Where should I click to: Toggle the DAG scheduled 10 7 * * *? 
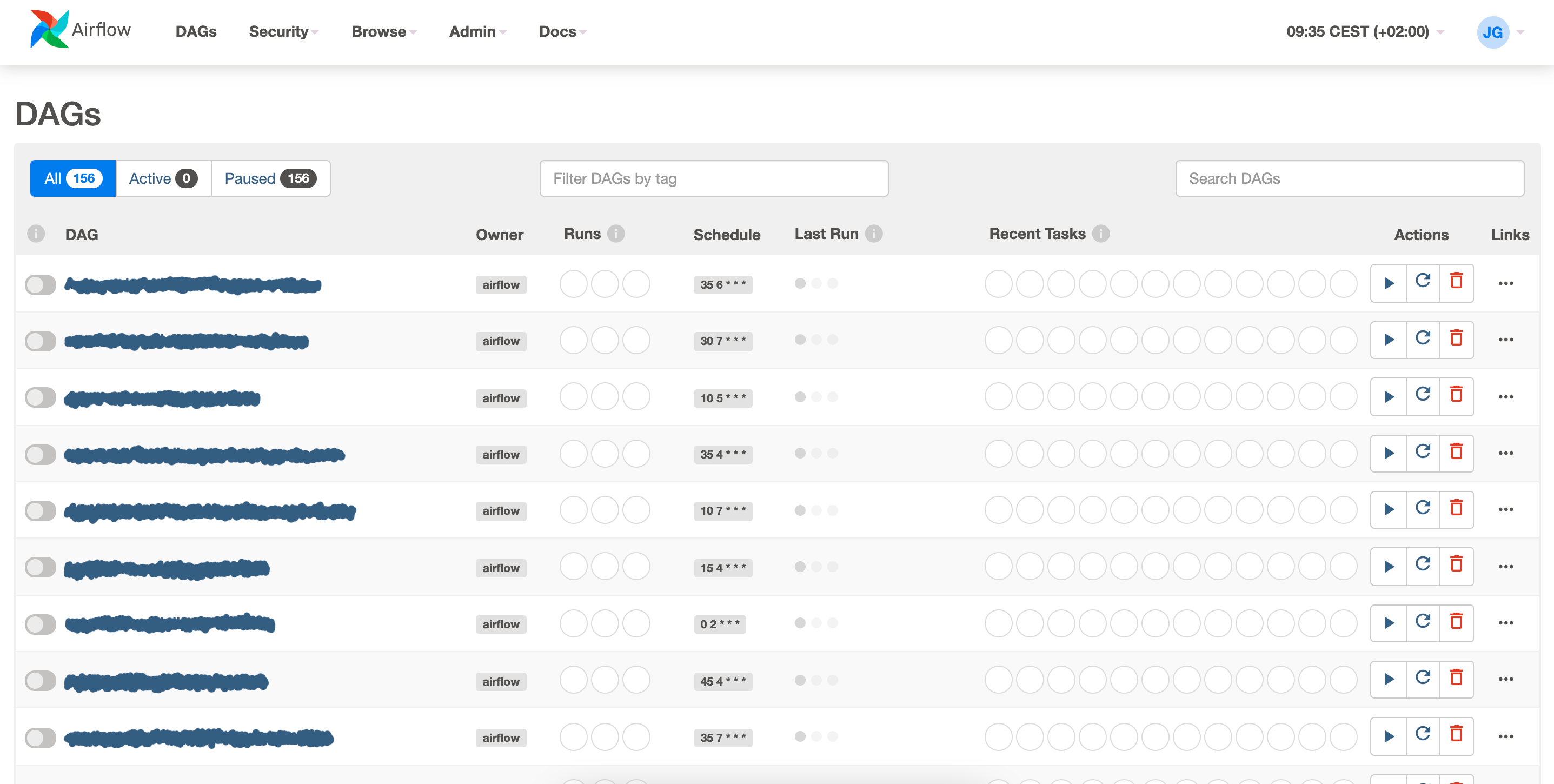pyautogui.click(x=41, y=511)
